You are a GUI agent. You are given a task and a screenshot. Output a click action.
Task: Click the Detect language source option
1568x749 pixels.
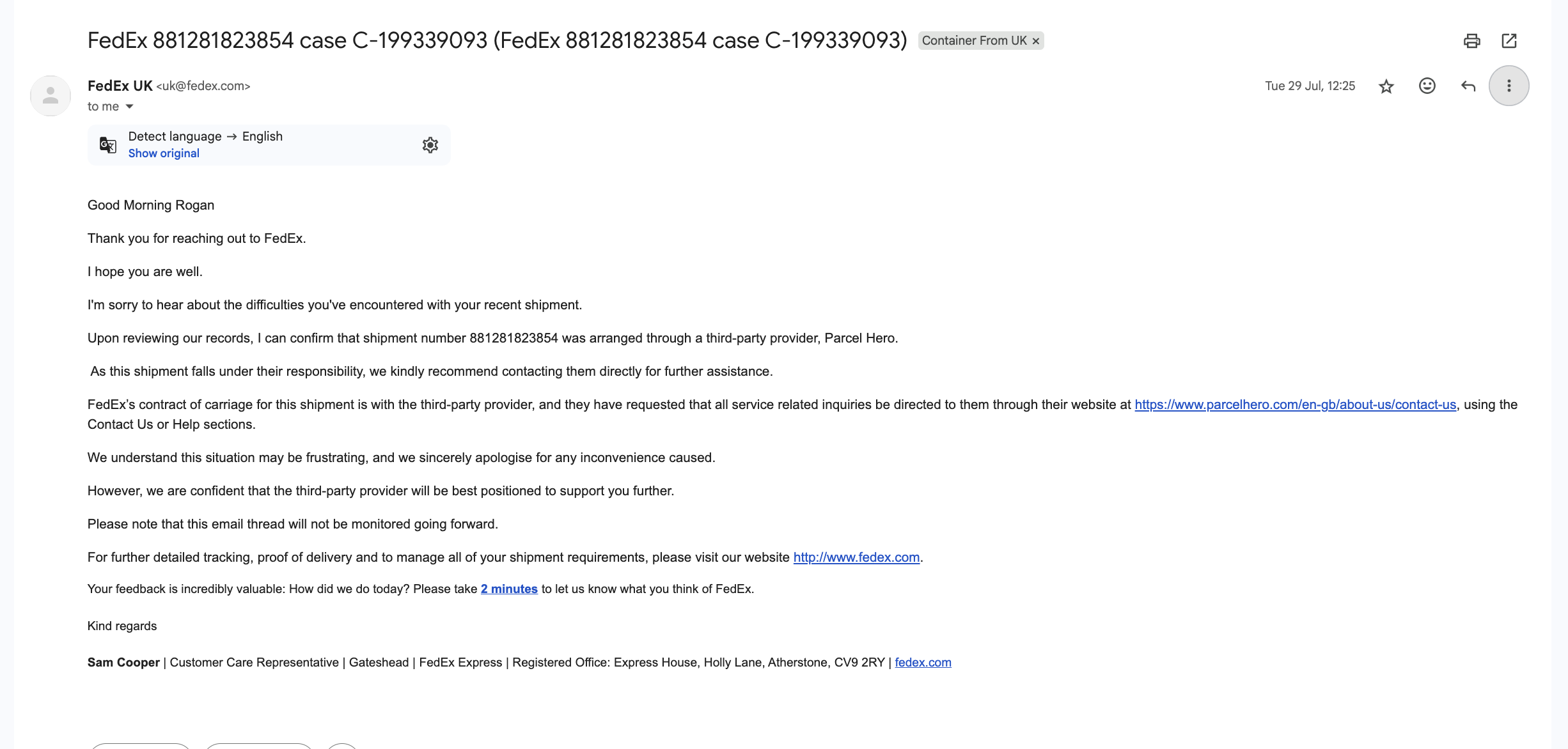pos(175,136)
